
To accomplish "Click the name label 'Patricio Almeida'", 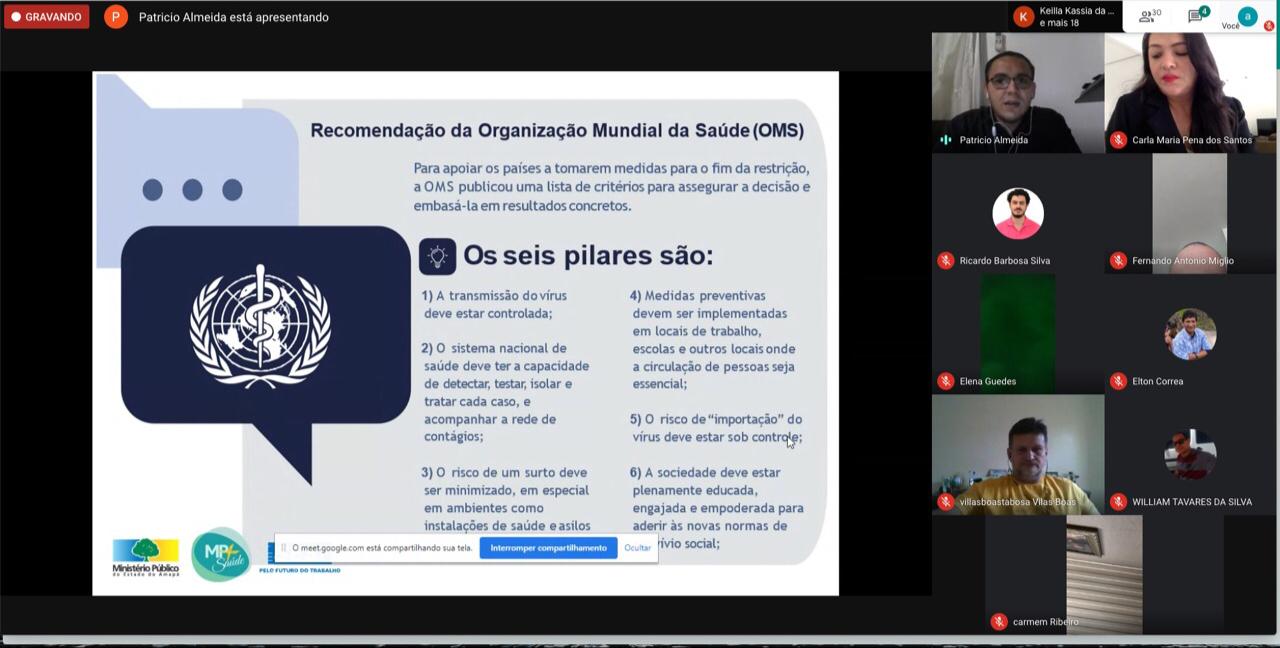I will [x=993, y=140].
